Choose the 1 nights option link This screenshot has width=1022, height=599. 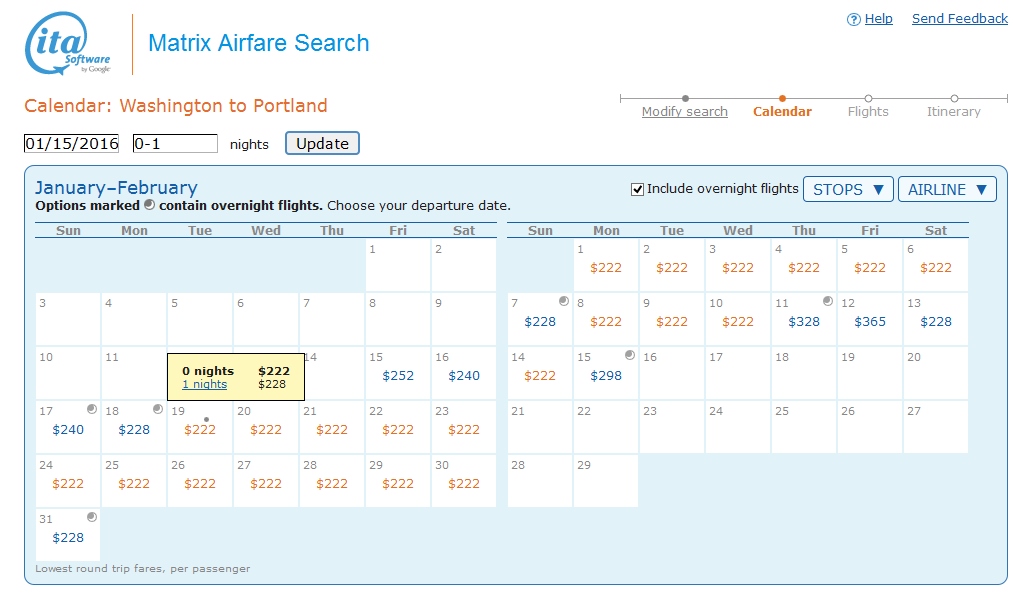[x=204, y=385]
